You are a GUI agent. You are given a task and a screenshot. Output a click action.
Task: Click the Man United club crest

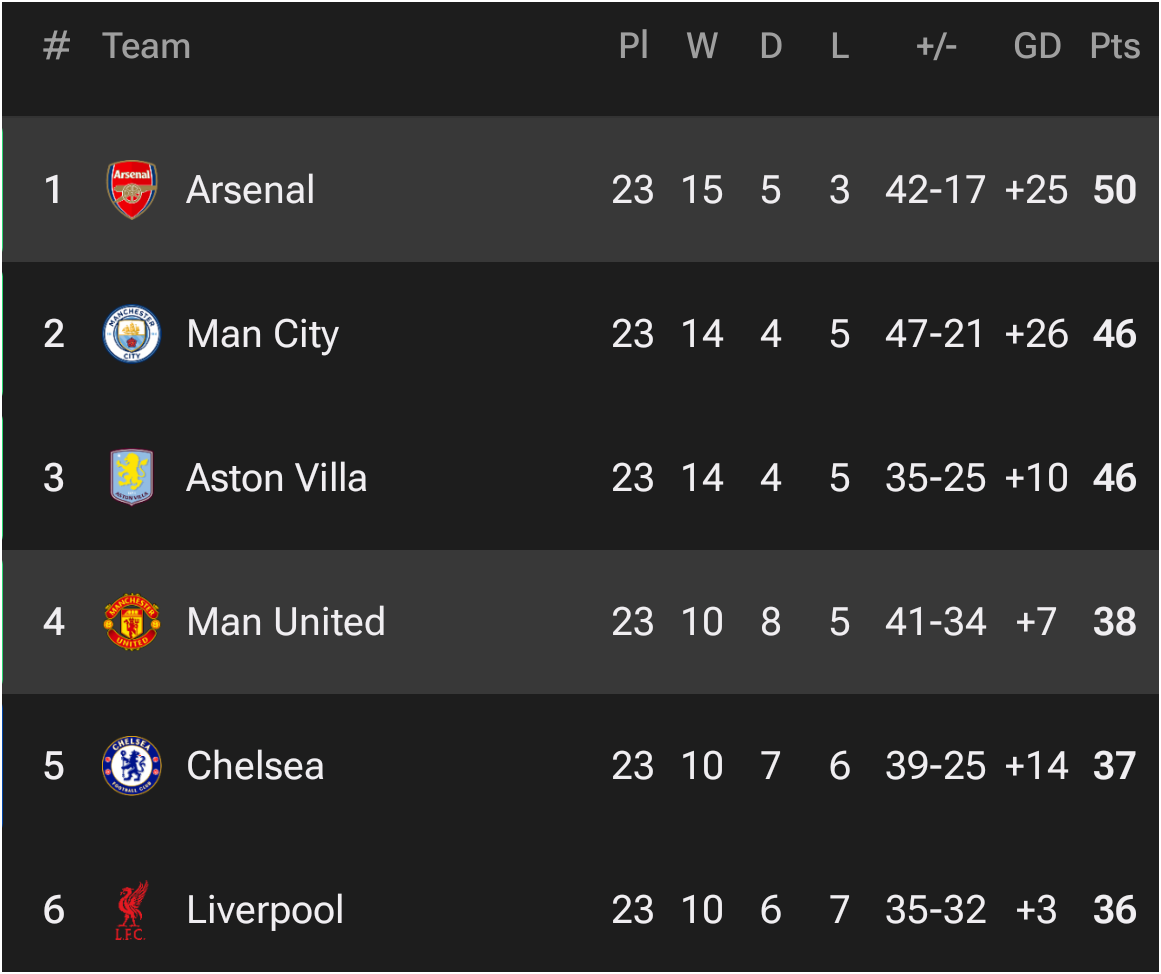[x=132, y=622]
